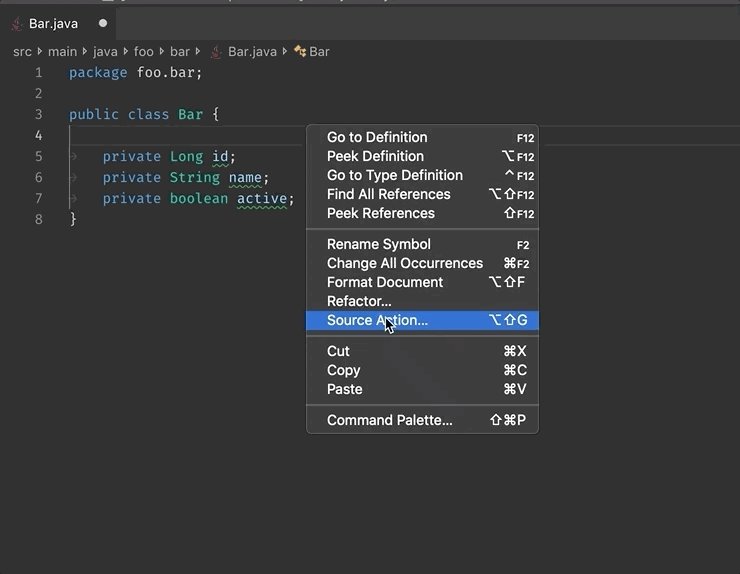Click the 'public' keyword on line 3

pos(94,114)
